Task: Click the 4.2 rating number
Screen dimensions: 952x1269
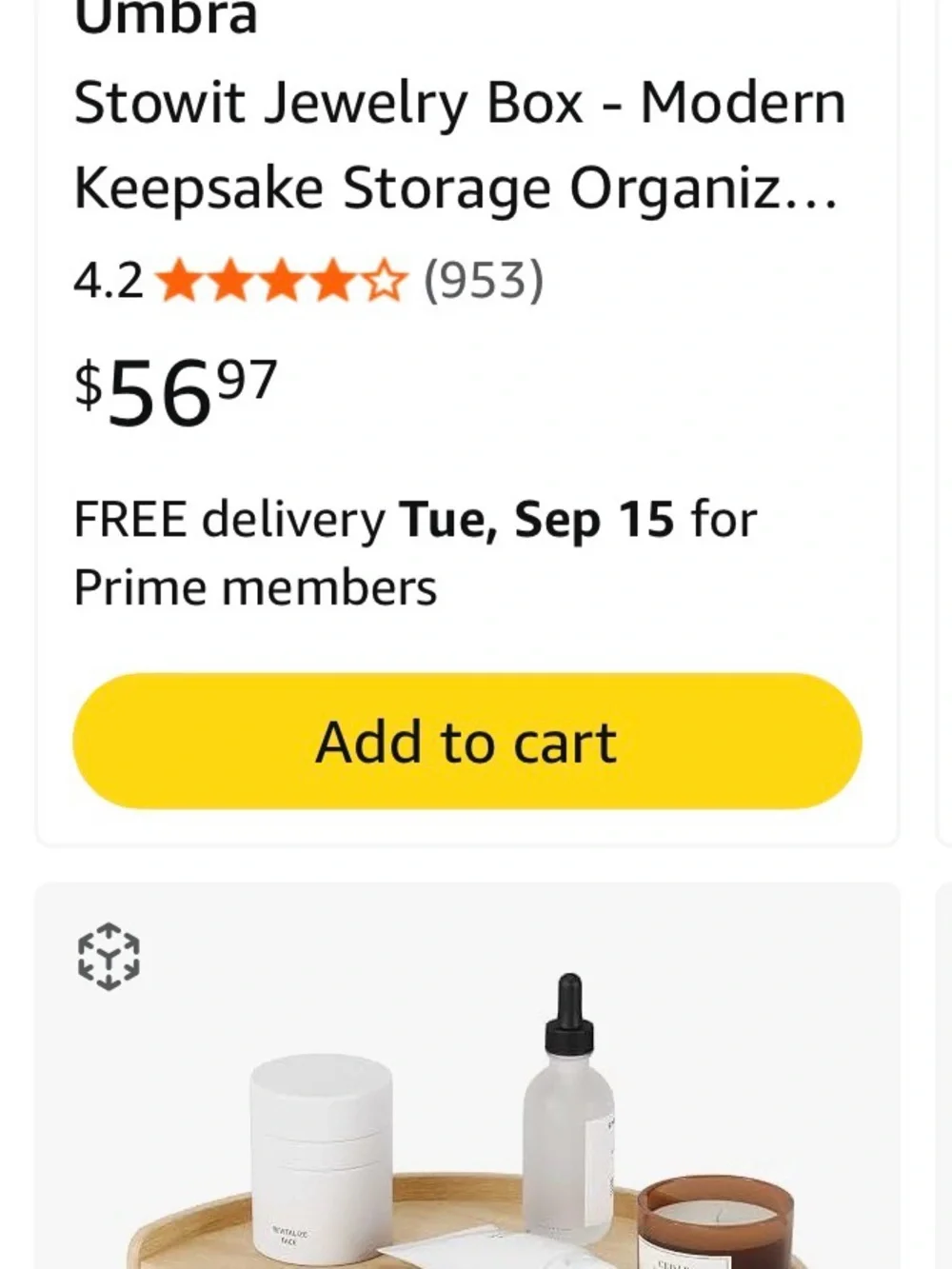Action: [x=109, y=282]
